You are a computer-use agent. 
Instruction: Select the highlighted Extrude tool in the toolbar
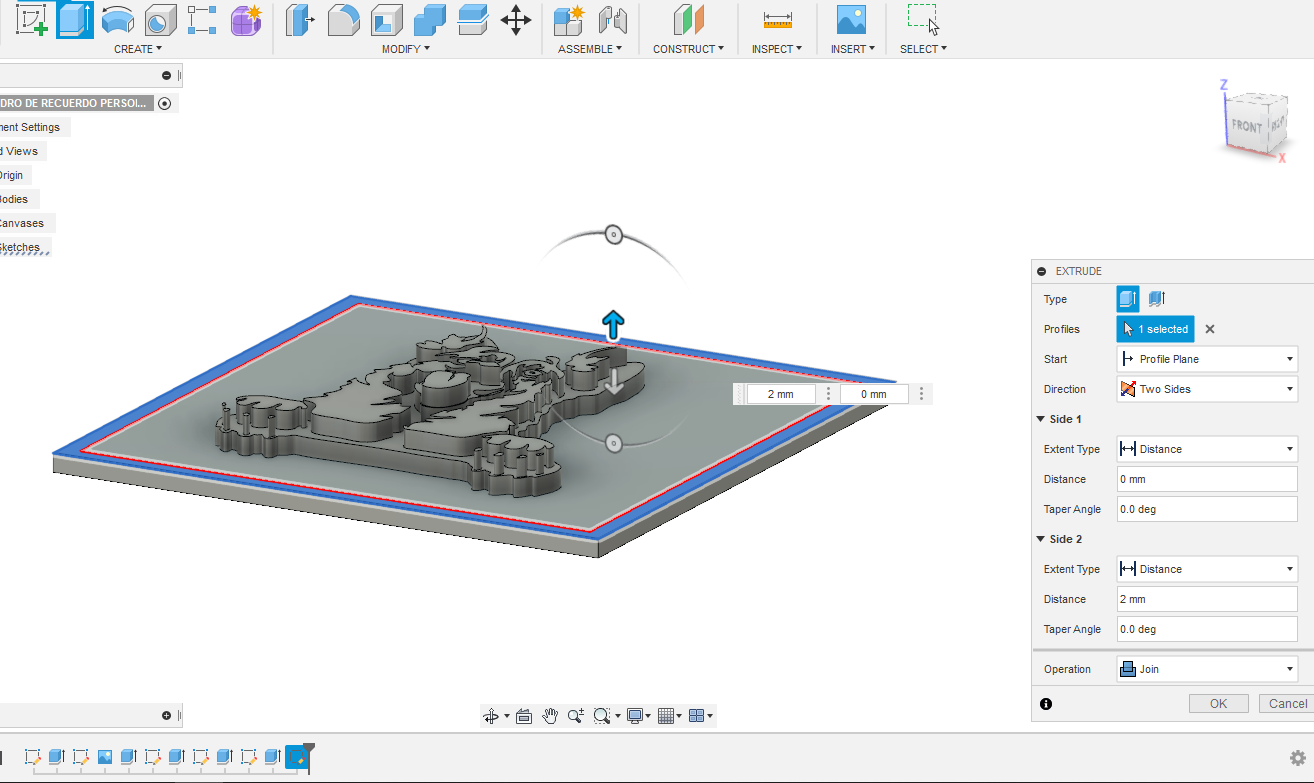click(x=75, y=20)
